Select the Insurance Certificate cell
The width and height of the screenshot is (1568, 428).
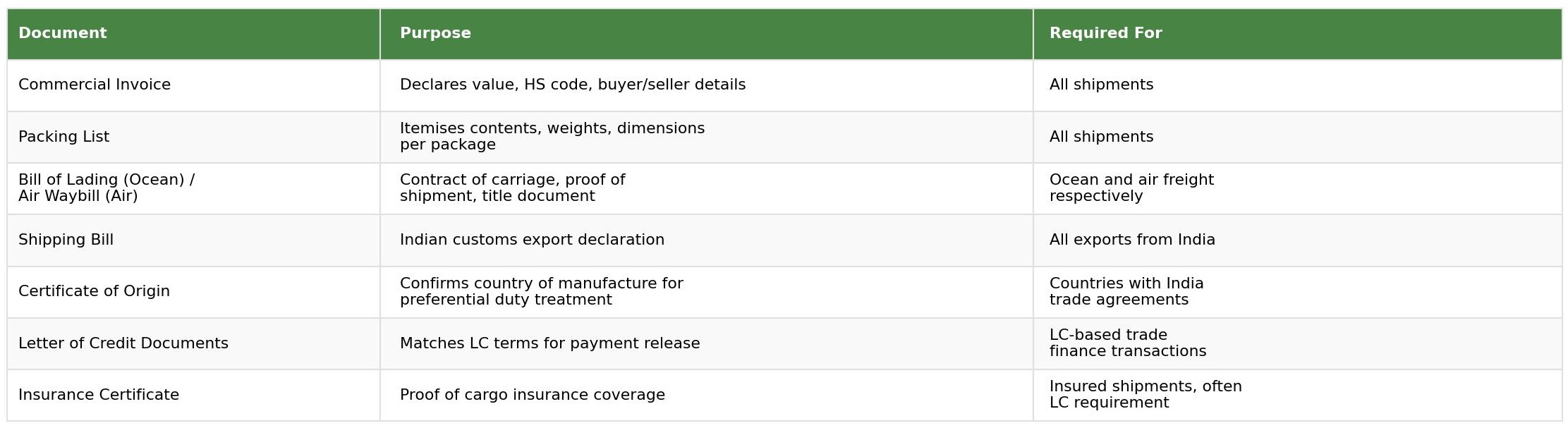193,395
